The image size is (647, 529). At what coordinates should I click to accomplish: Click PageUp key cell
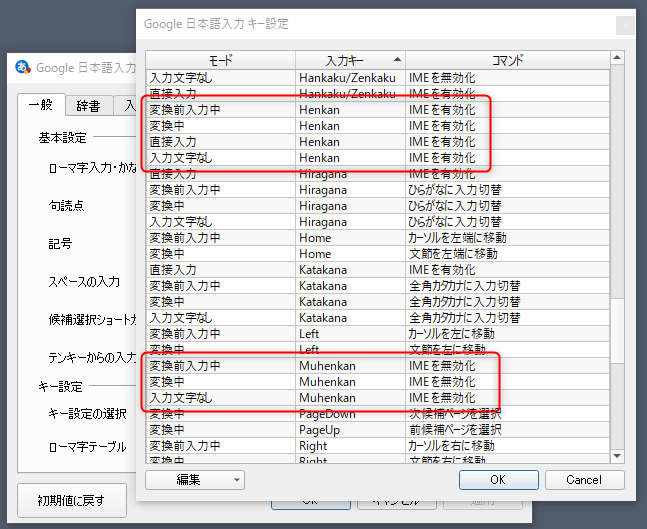350,430
